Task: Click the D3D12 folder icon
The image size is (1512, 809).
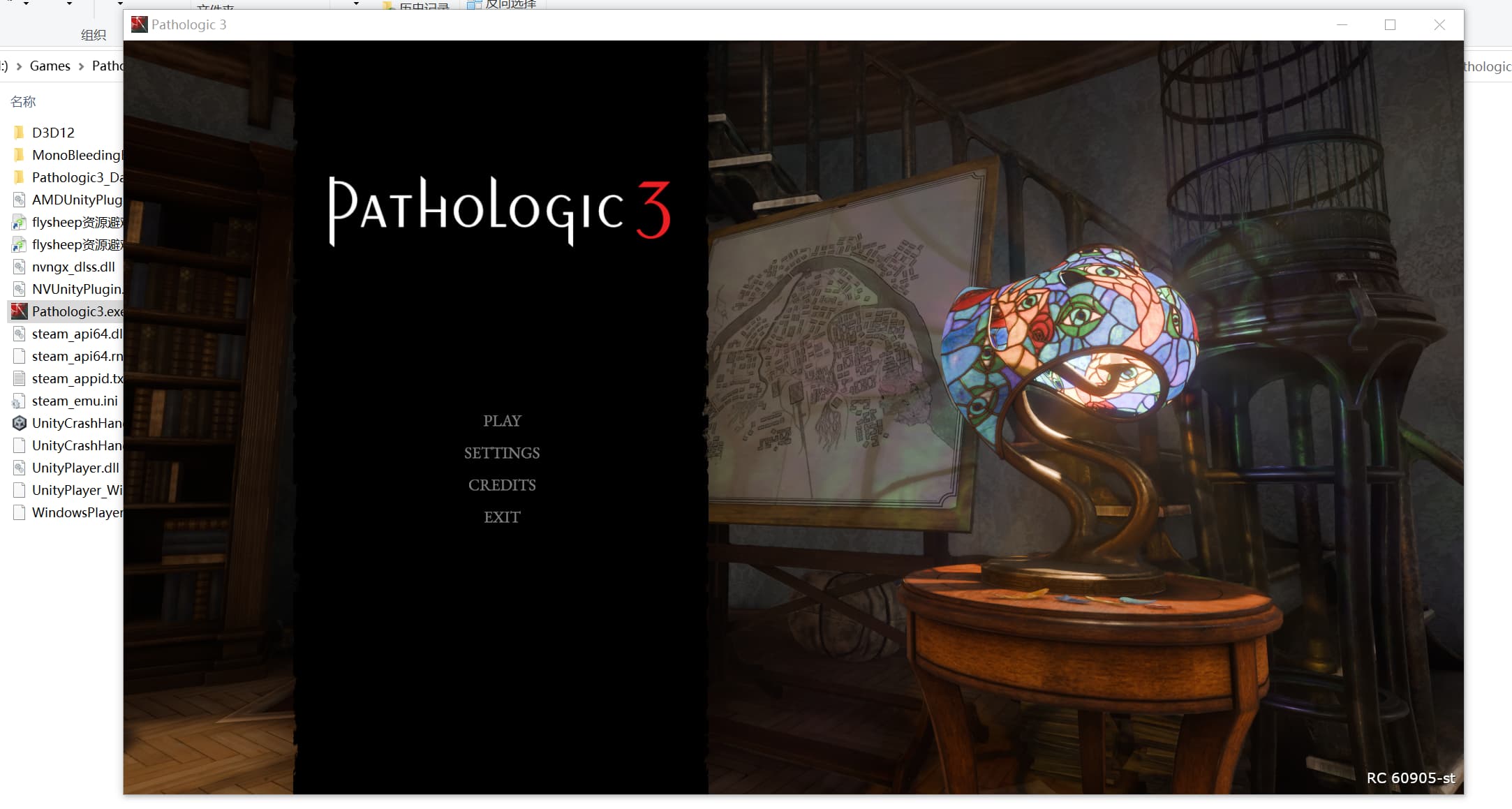Action: pos(20,133)
